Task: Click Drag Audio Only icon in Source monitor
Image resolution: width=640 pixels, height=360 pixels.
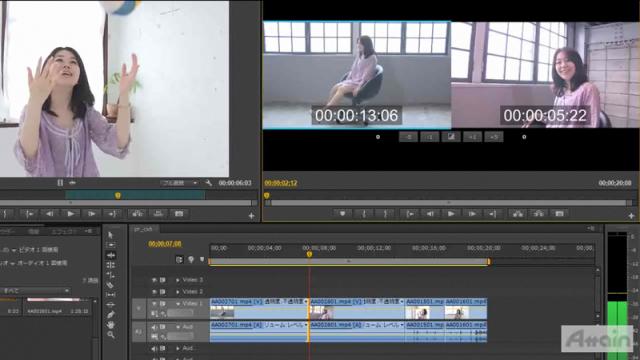Action: tap(72, 183)
